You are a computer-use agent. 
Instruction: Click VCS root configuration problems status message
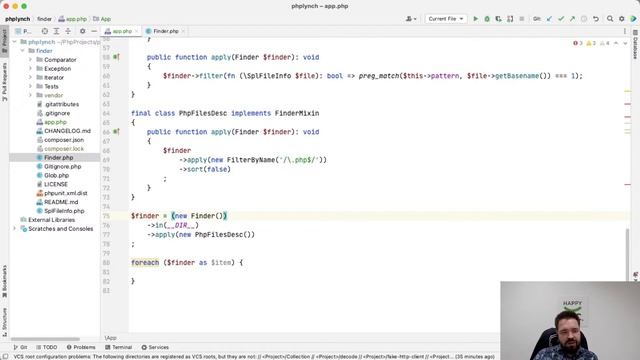(254, 357)
